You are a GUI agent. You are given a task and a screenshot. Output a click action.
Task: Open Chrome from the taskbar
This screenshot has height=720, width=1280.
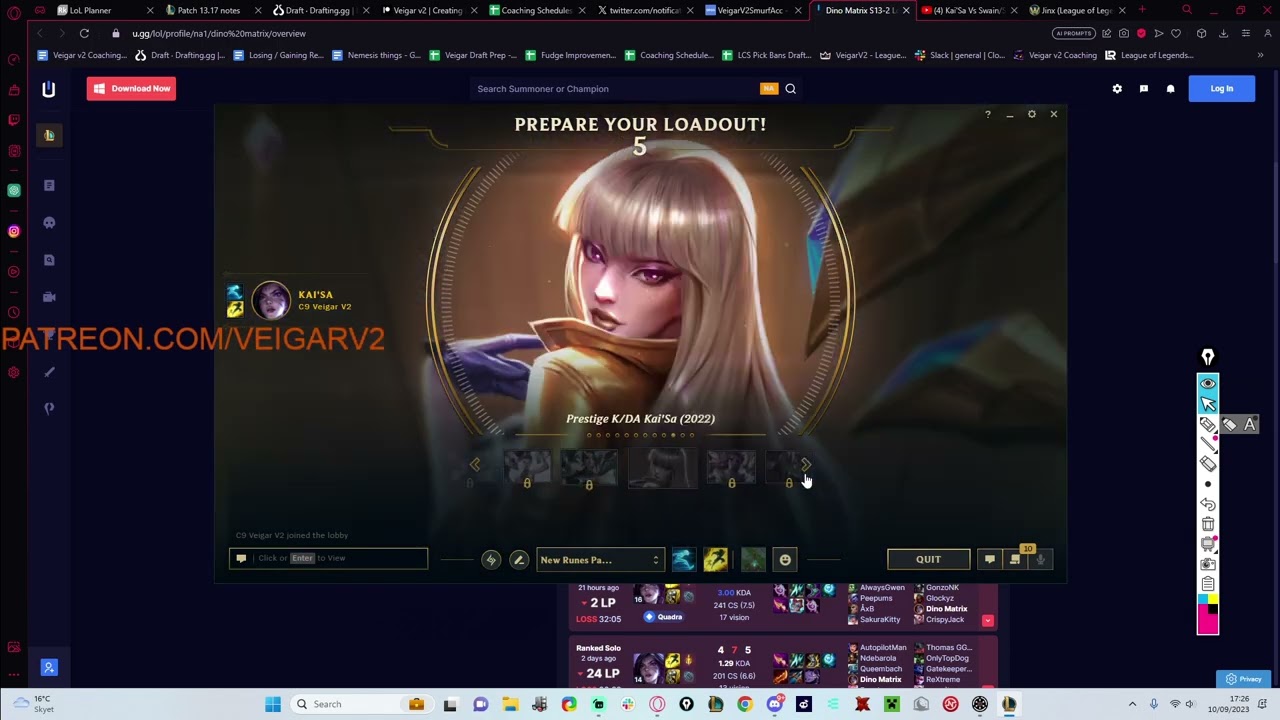(745, 704)
